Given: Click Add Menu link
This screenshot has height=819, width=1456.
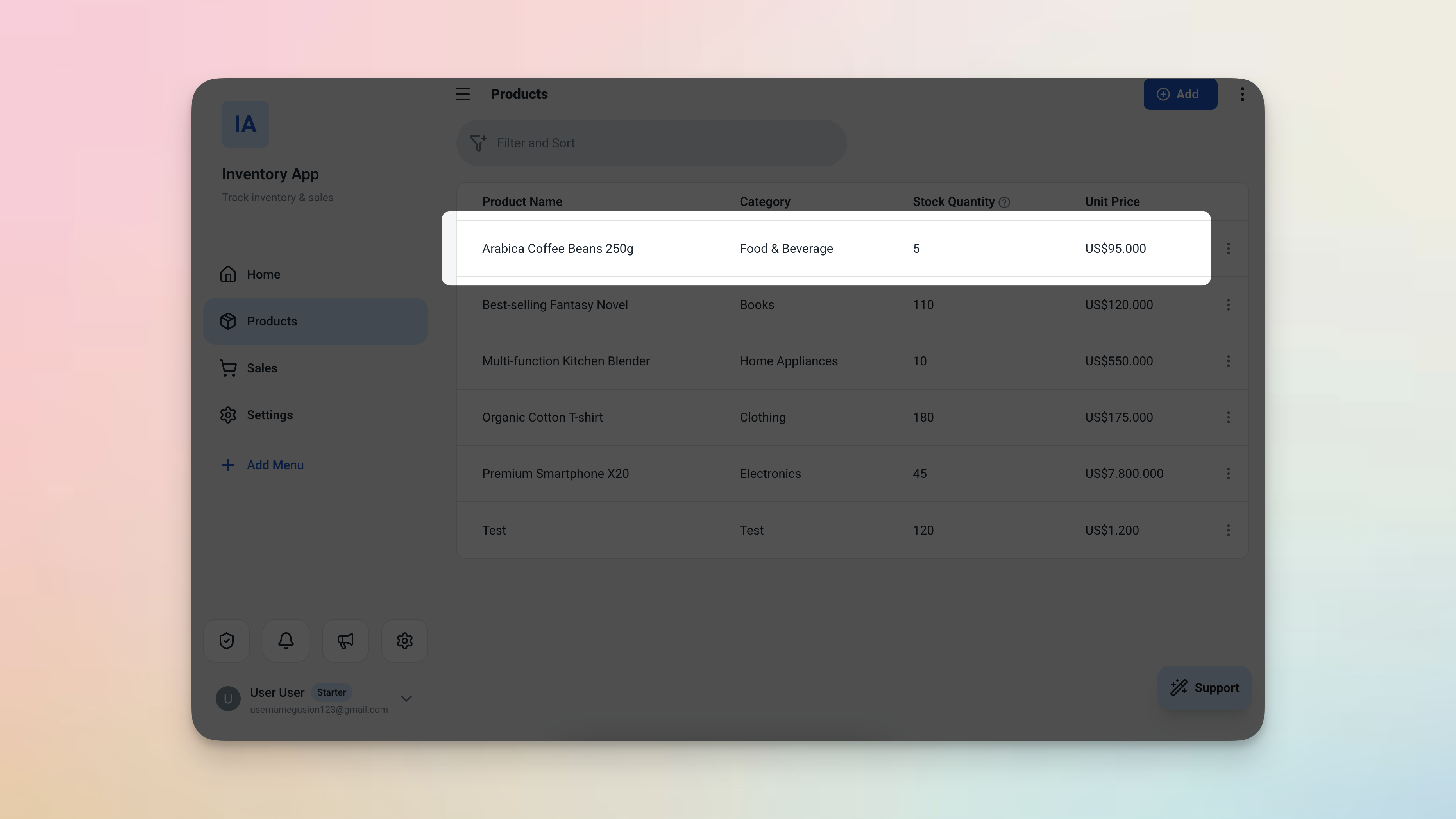Looking at the screenshot, I should (262, 465).
